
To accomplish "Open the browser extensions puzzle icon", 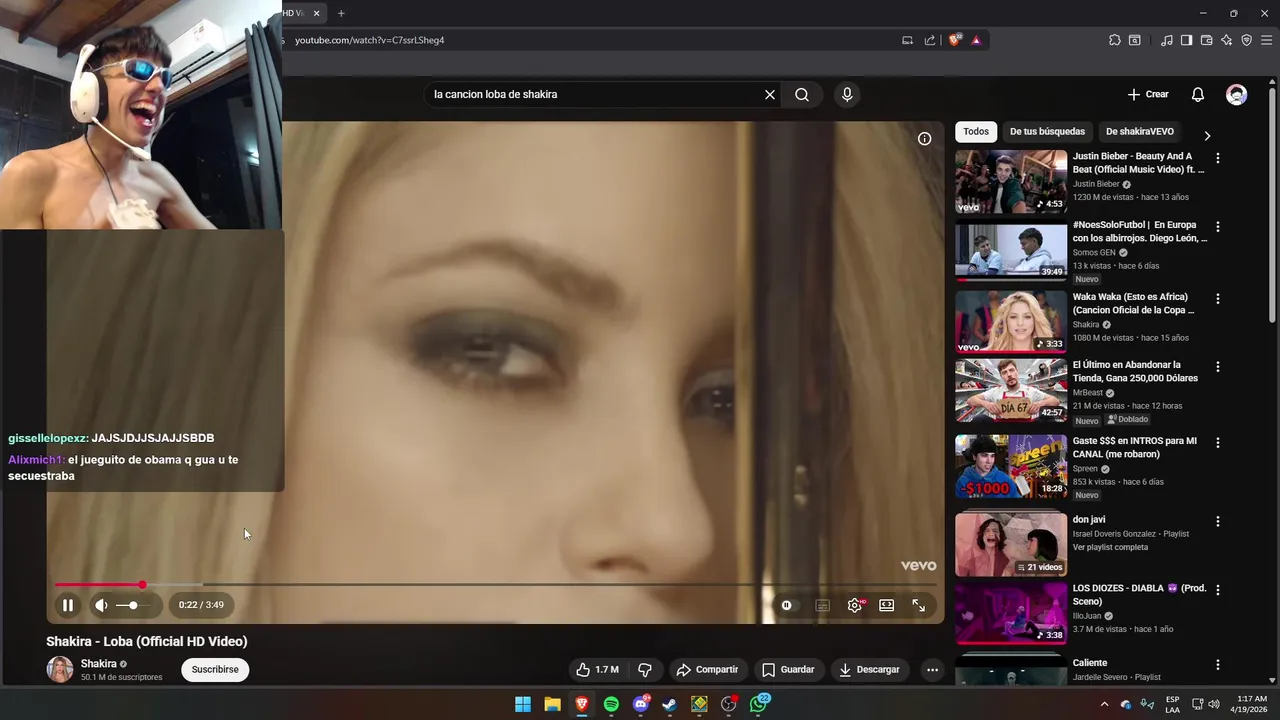I will [x=1114, y=40].
